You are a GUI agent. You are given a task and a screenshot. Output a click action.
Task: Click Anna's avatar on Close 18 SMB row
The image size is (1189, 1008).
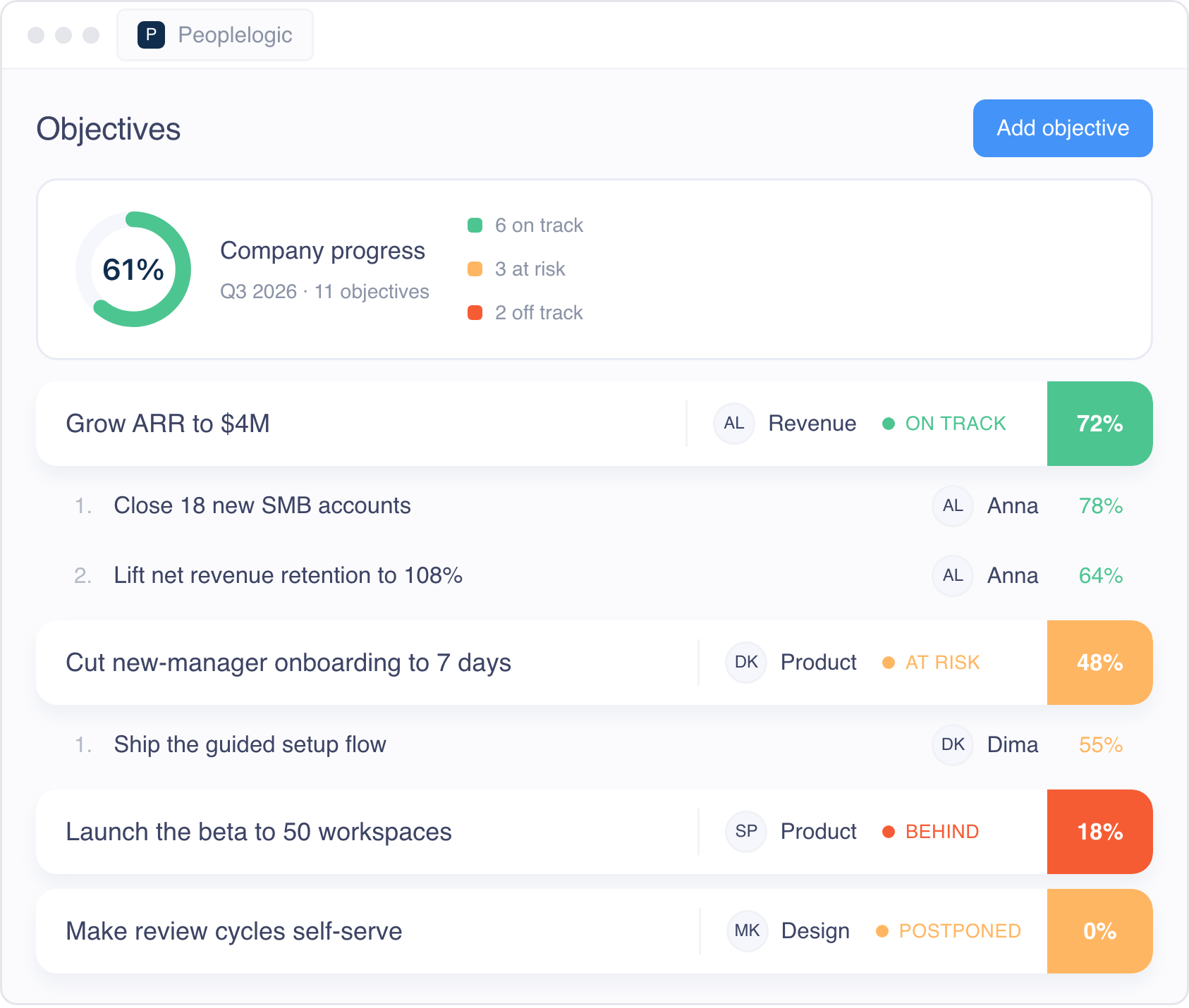coord(953,505)
